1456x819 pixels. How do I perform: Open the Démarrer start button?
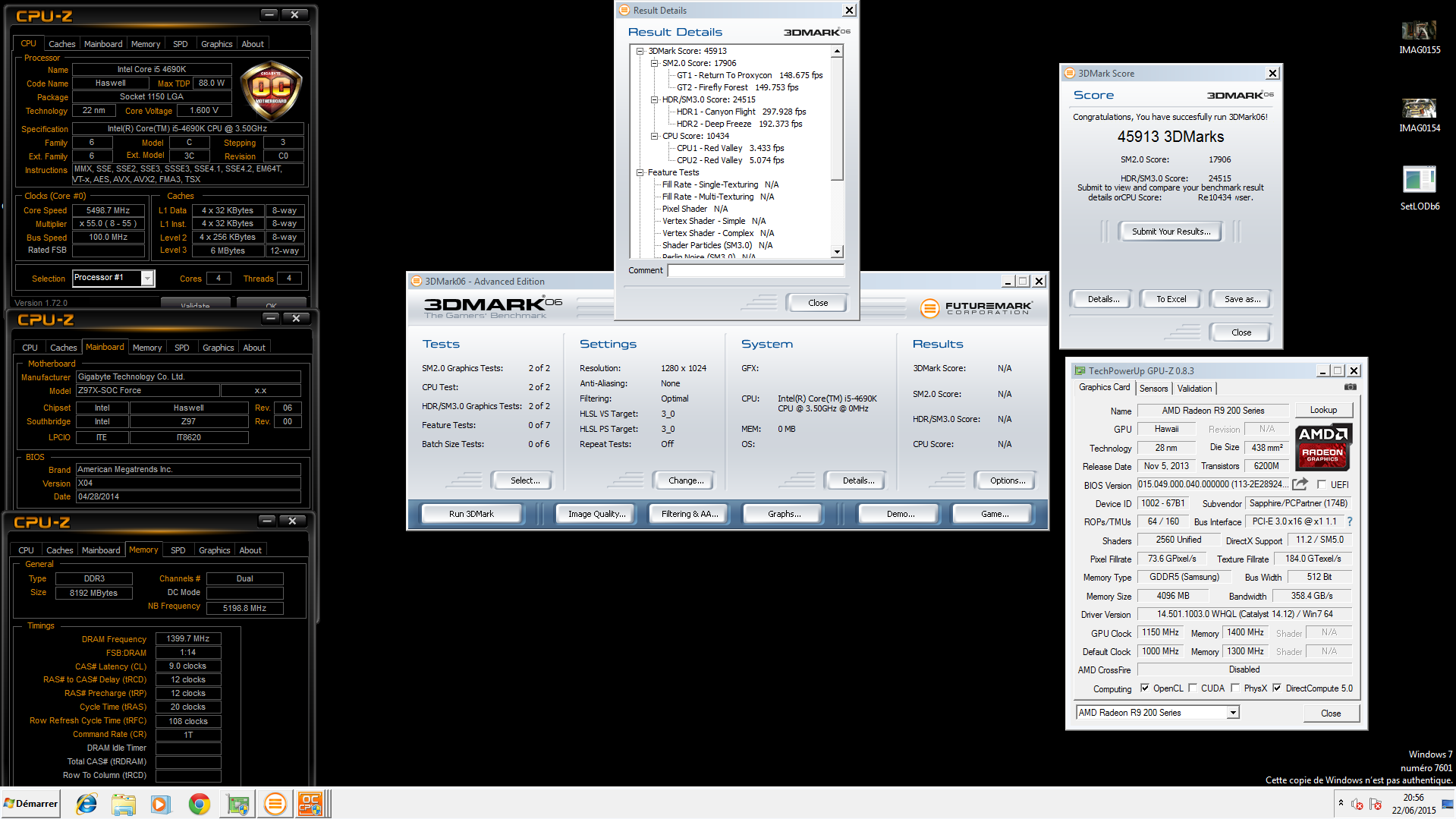(30, 804)
